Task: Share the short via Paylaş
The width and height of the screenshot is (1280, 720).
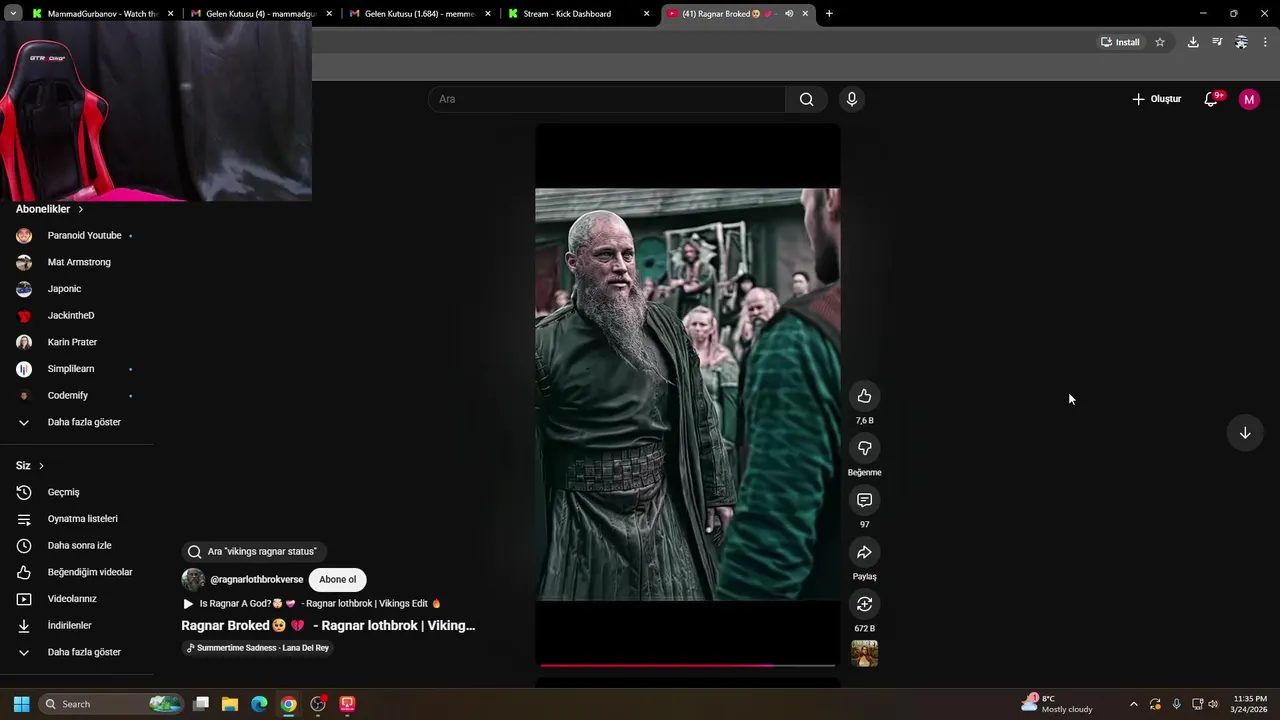Action: pyautogui.click(x=864, y=552)
